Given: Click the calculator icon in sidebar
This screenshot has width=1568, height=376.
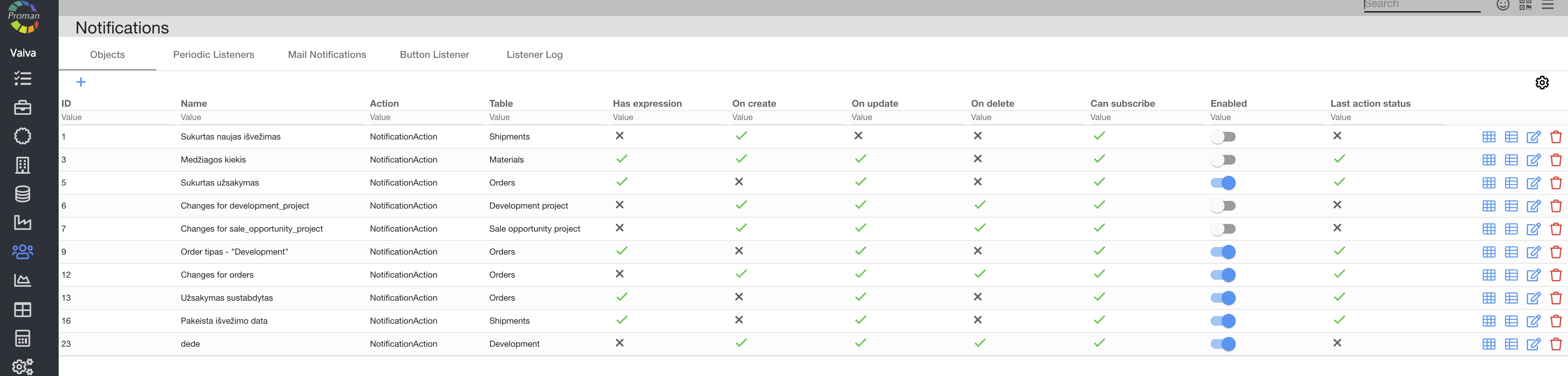Looking at the screenshot, I should coord(23,338).
